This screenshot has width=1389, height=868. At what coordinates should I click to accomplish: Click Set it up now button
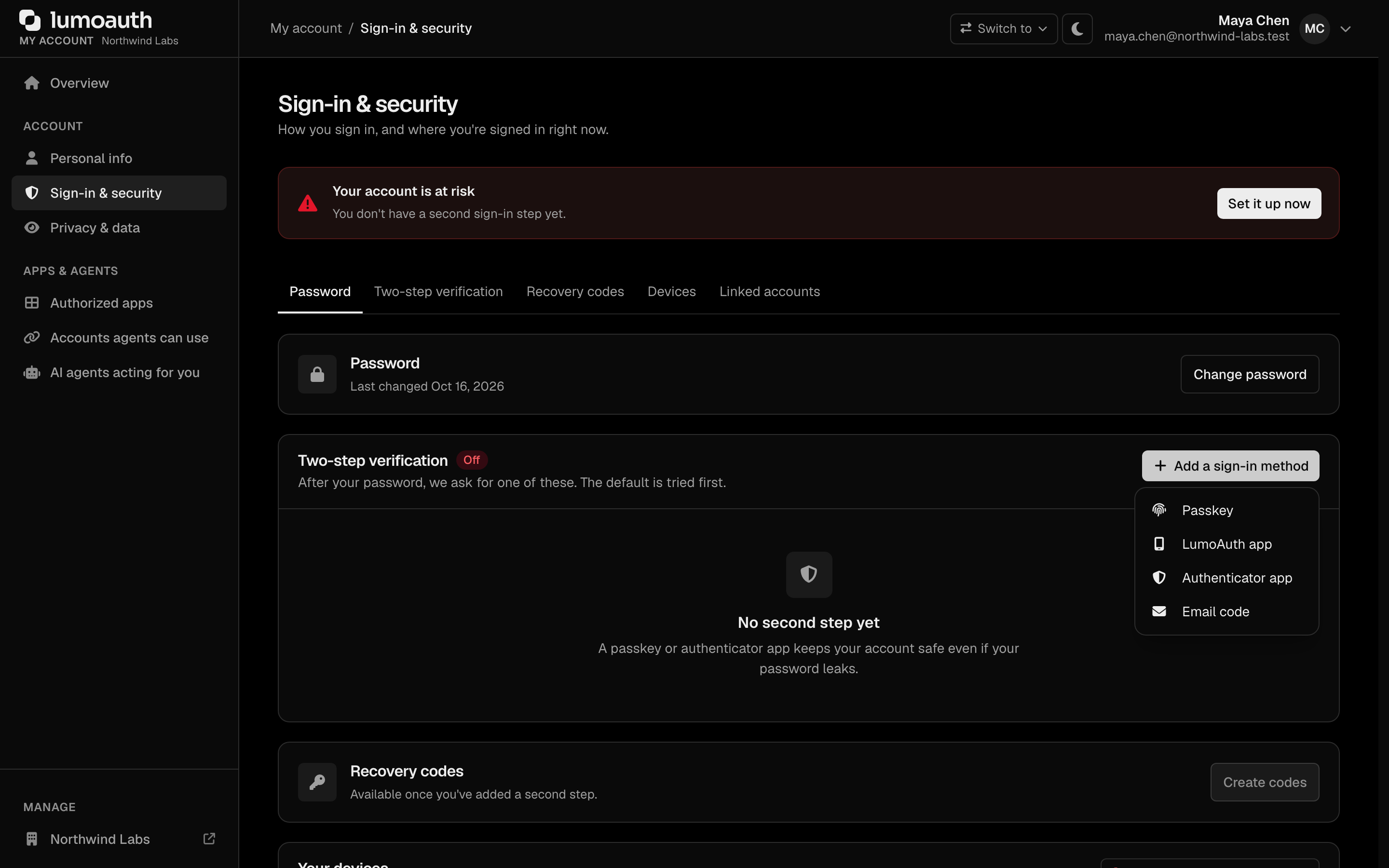click(1269, 204)
